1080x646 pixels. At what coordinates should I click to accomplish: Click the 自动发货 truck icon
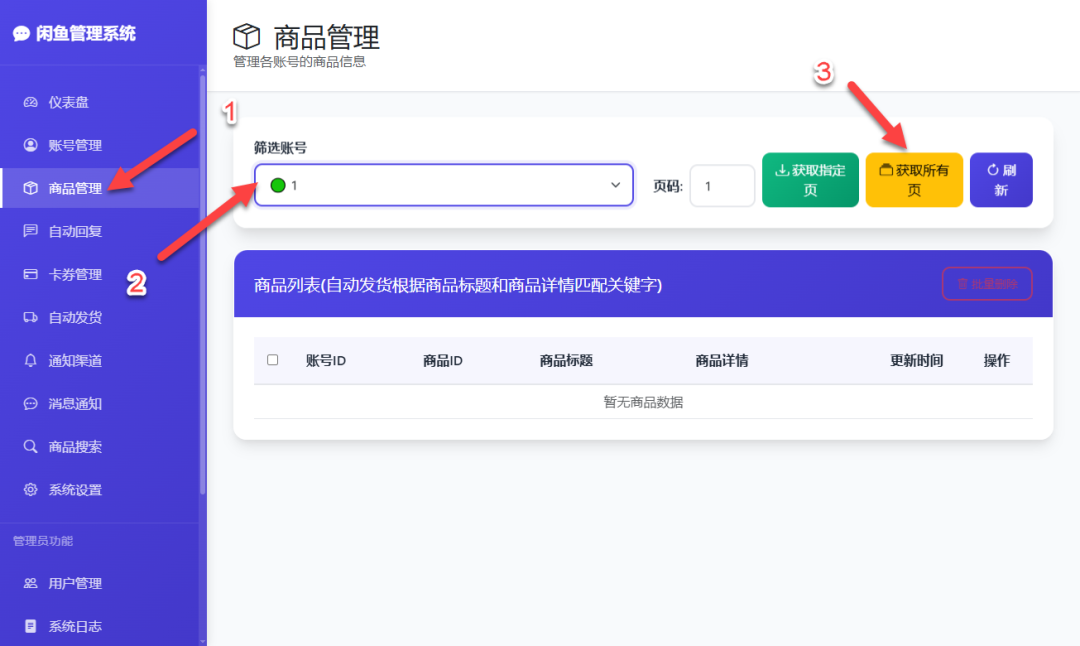tap(30, 318)
